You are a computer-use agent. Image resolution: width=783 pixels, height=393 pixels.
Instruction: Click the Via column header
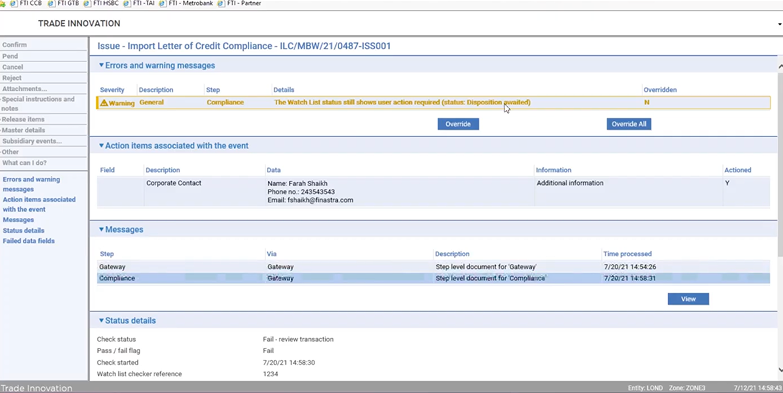[272, 254]
